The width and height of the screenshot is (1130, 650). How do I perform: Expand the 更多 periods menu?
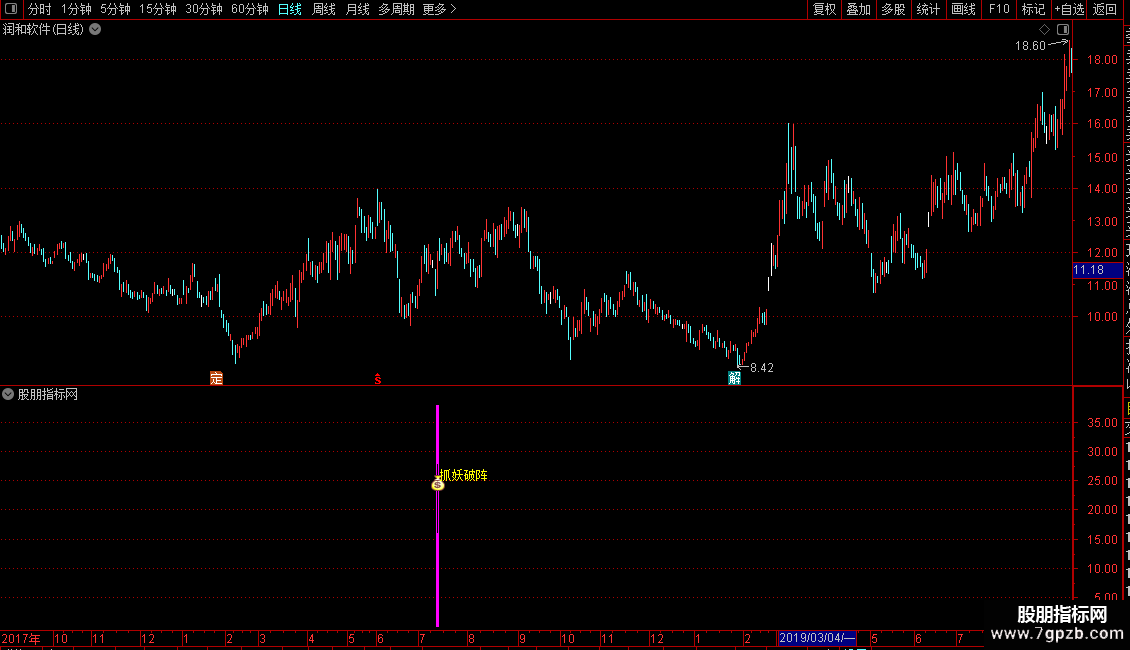click(x=440, y=9)
